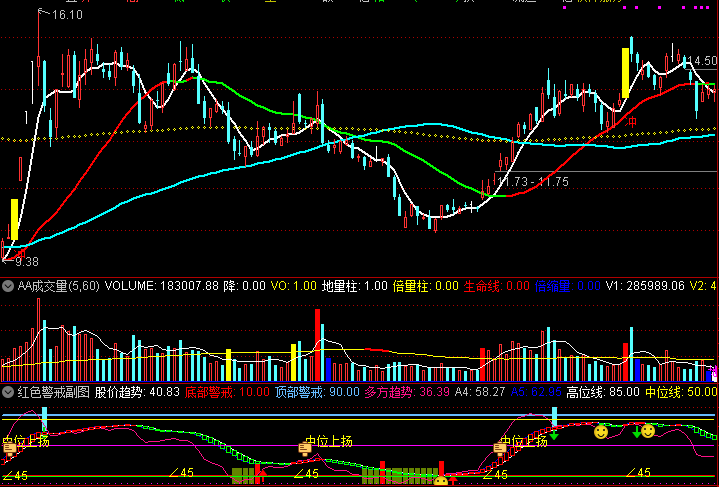The image size is (719, 487).
Task: Collapse the AA成交量 indicator panel
Action: [7, 287]
